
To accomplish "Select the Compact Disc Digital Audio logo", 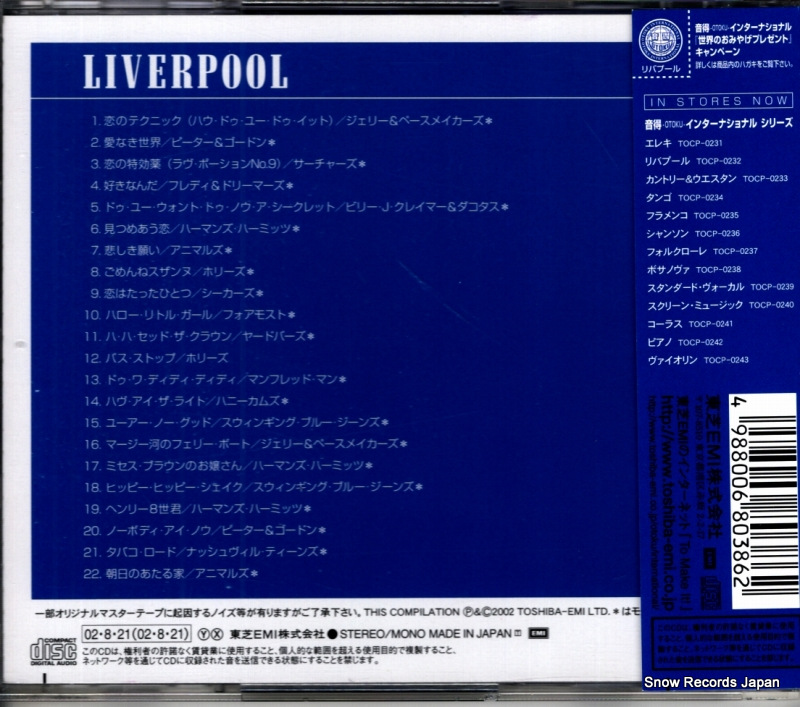I will coord(52,652).
